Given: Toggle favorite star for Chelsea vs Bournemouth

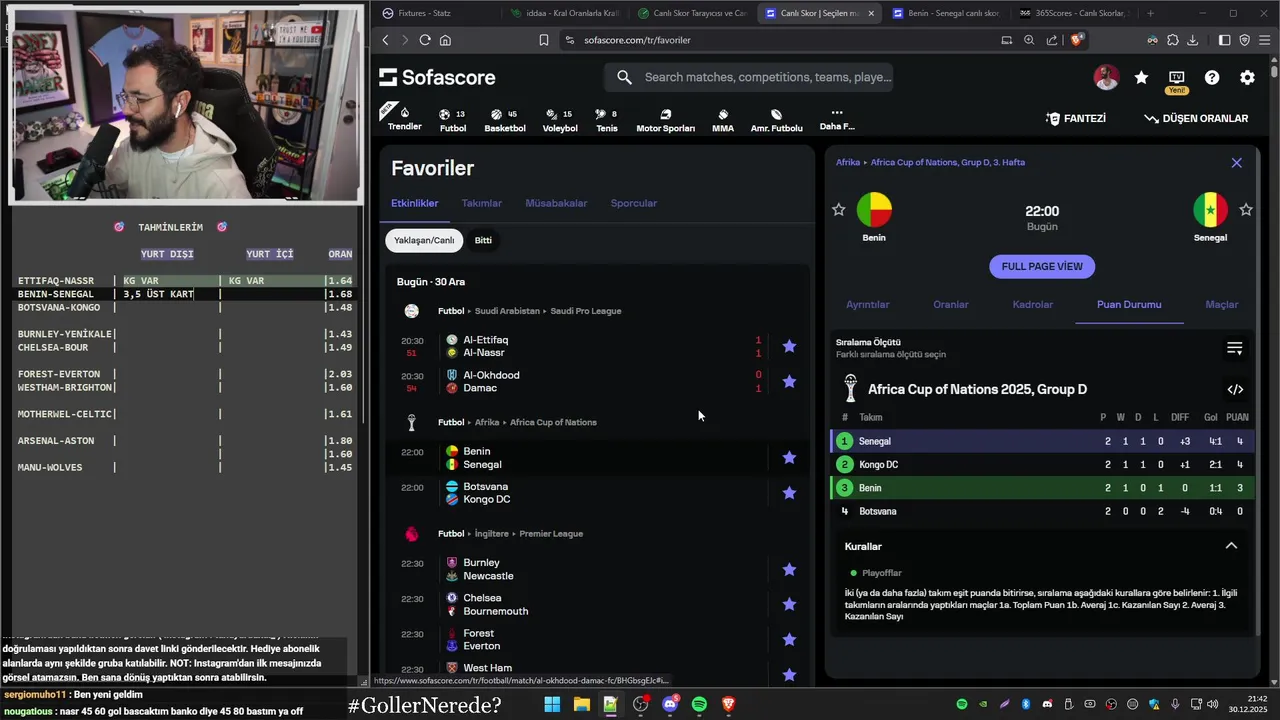Looking at the screenshot, I should coord(789,604).
